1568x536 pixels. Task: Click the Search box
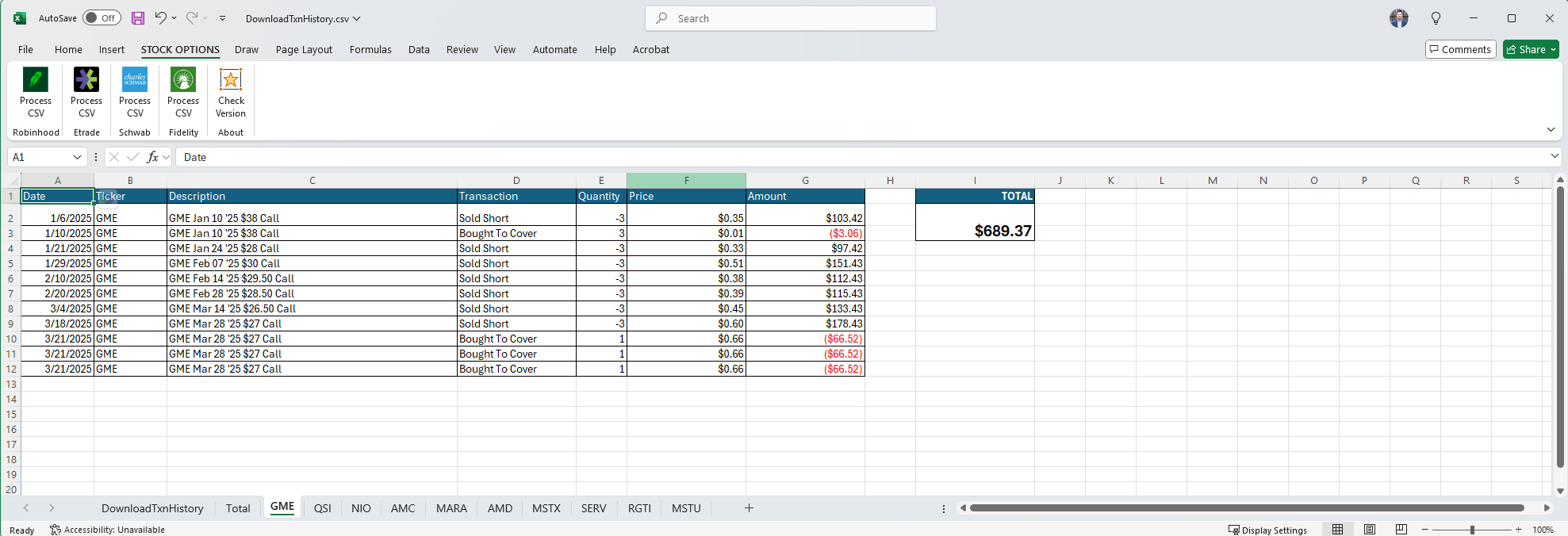pos(791,18)
